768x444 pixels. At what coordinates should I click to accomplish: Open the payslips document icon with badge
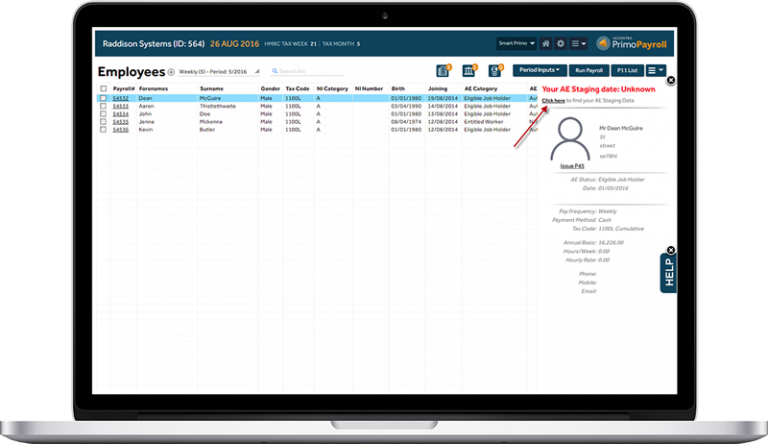pyautogui.click(x=443, y=71)
